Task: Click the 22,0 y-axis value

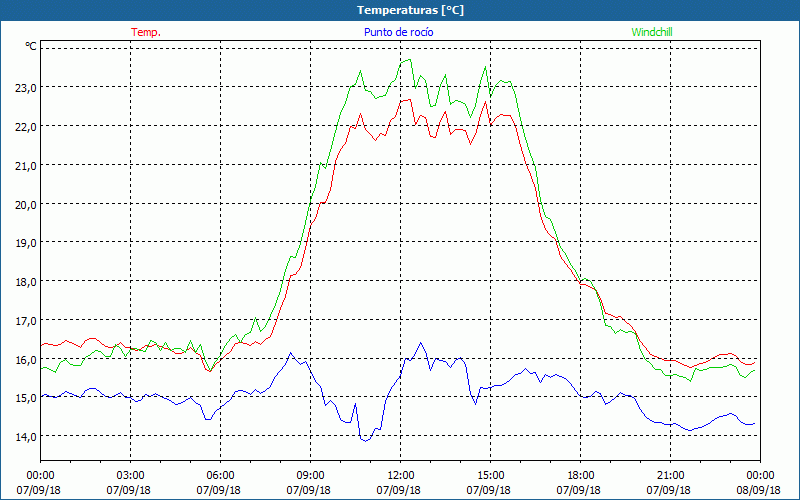Action: (x=25, y=127)
